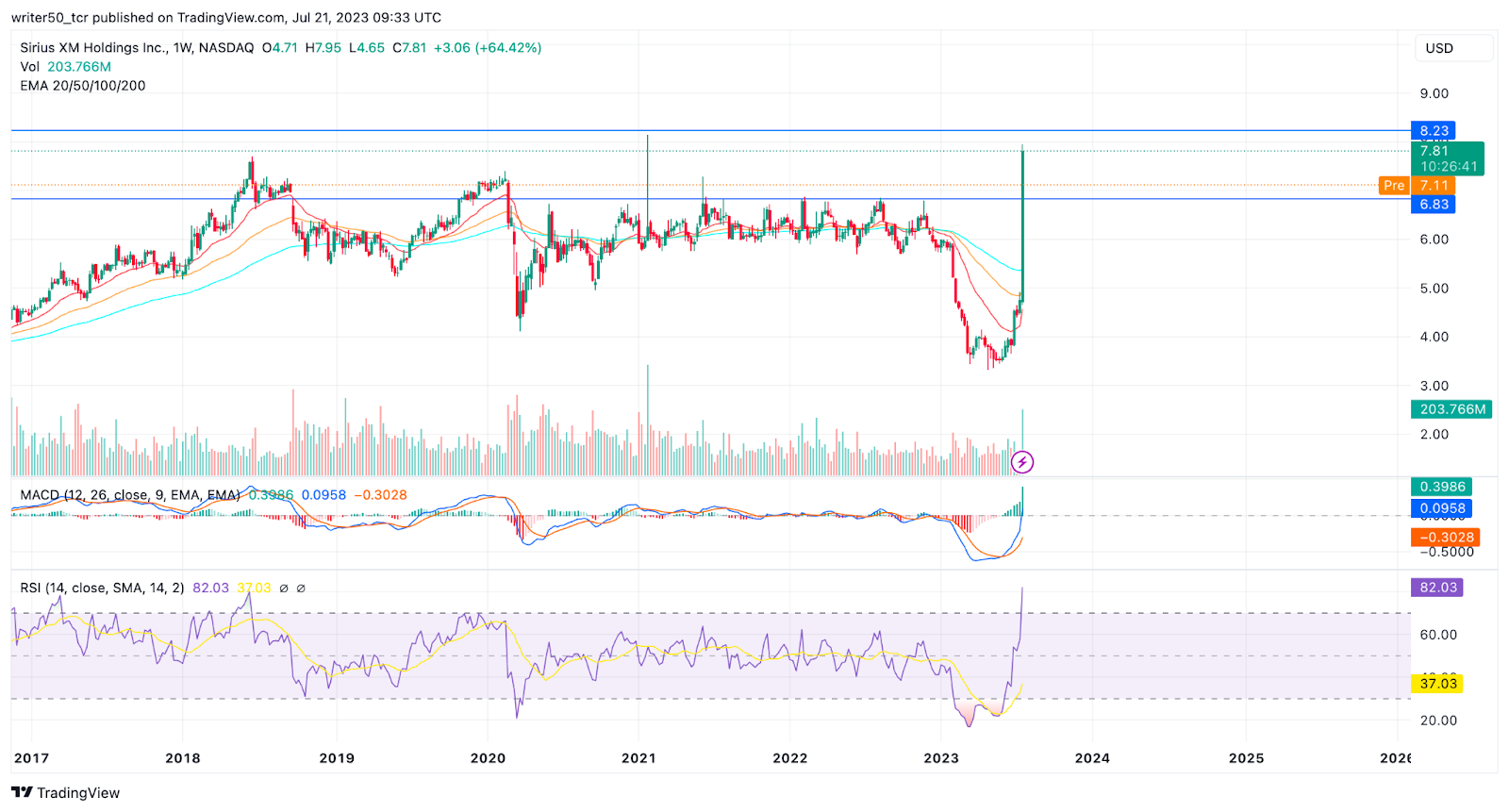Click the published on TradingView.com caption
The width and height of the screenshot is (1509, 812).
(225, 18)
